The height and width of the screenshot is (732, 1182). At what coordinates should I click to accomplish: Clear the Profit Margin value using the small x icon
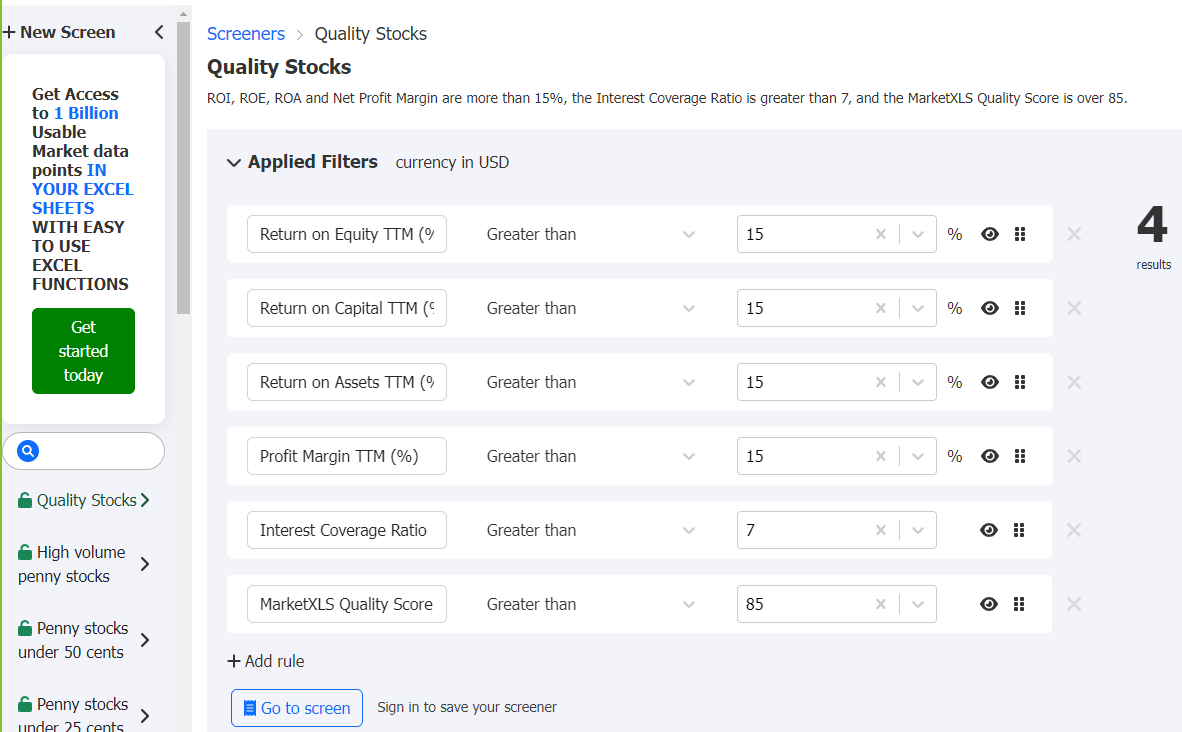pos(880,456)
